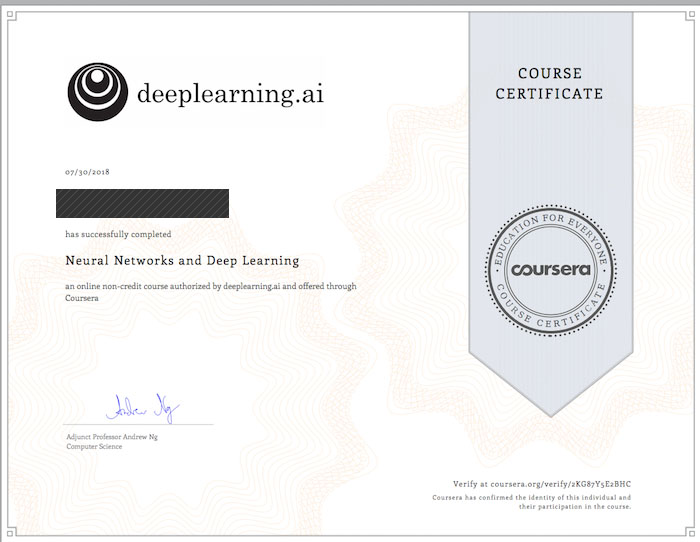The width and height of the screenshot is (700, 542).
Task: Select the 'Computer Science' text
Action: 94,446
